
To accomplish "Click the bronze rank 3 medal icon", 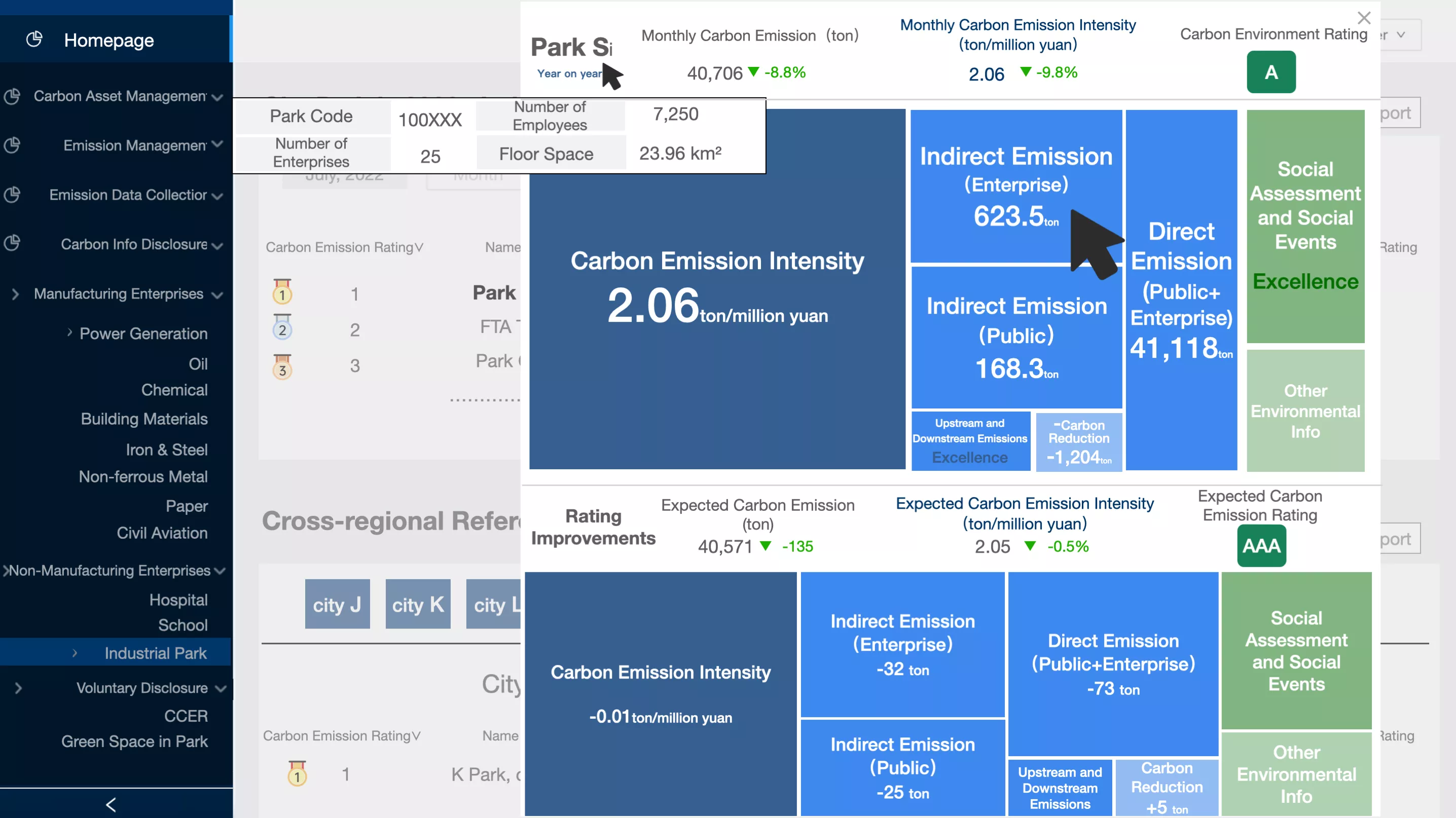I will pos(282,366).
